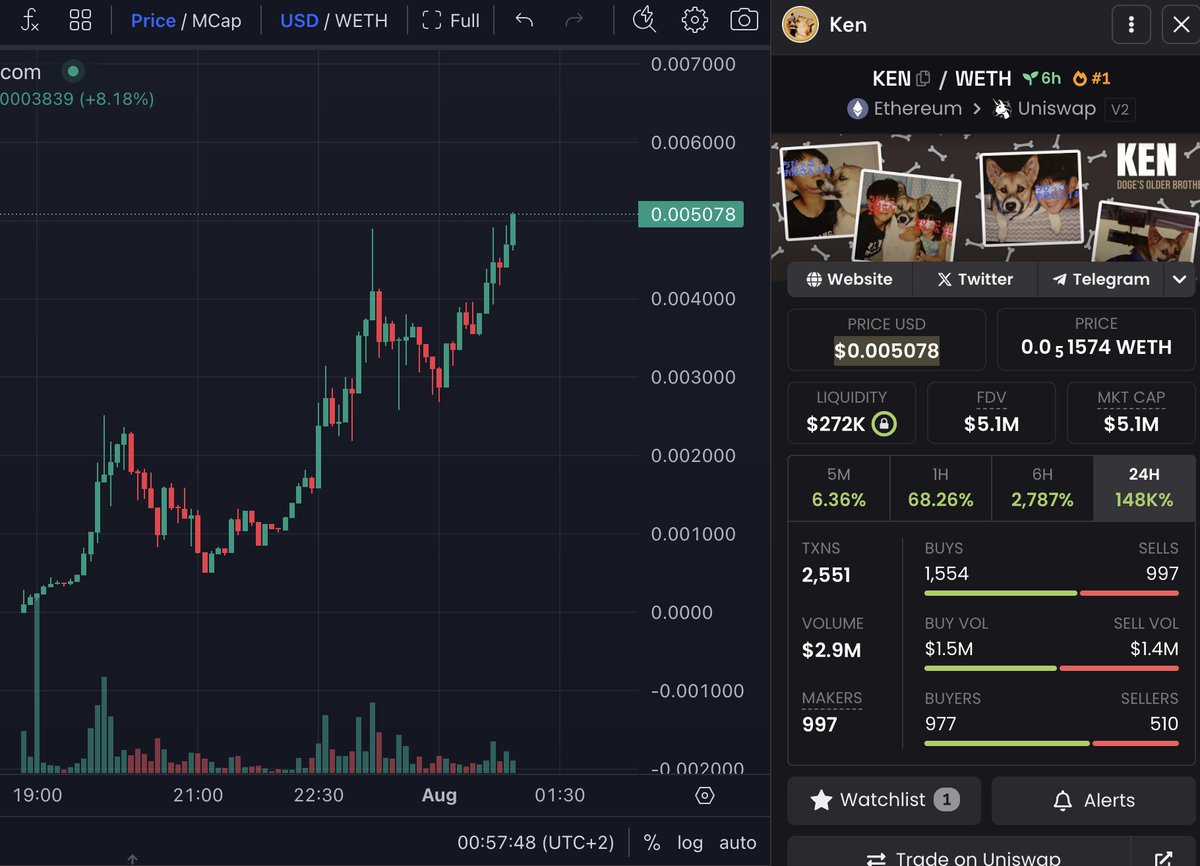Toggle the chart legend status dot

pos(72,72)
